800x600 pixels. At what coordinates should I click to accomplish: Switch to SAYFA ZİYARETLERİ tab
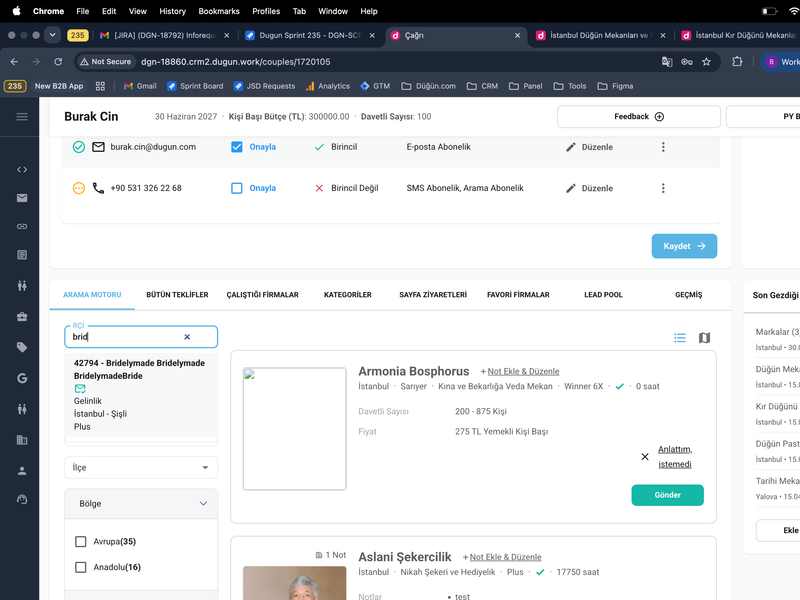tap(433, 295)
